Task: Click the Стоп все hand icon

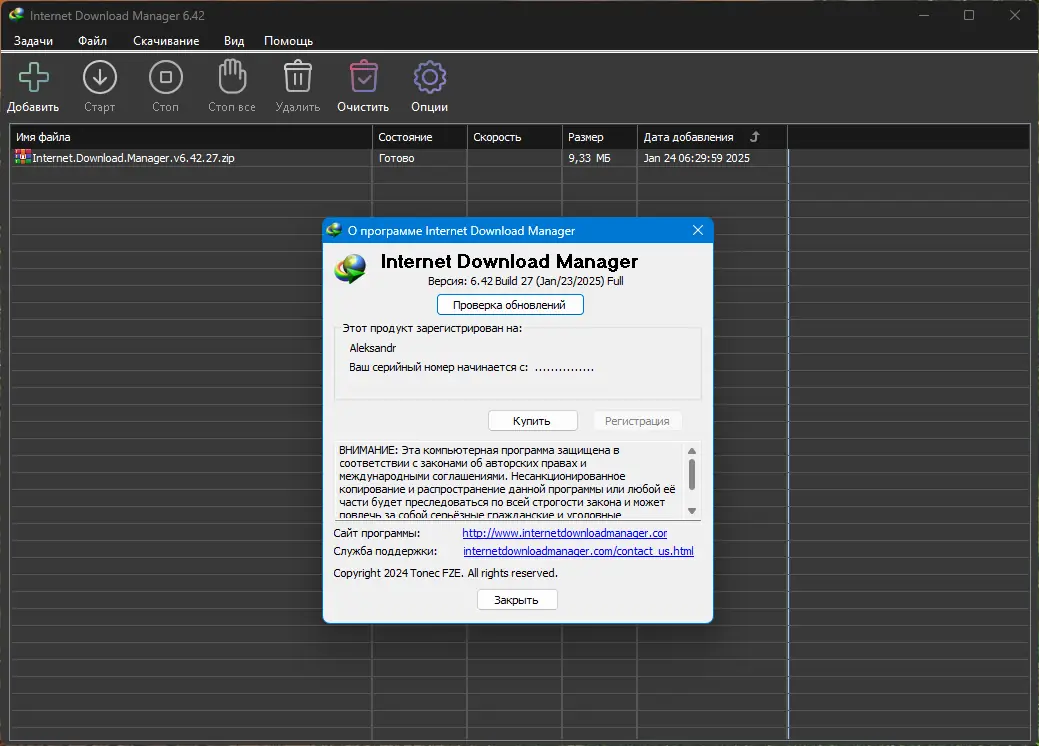Action: 232,76
